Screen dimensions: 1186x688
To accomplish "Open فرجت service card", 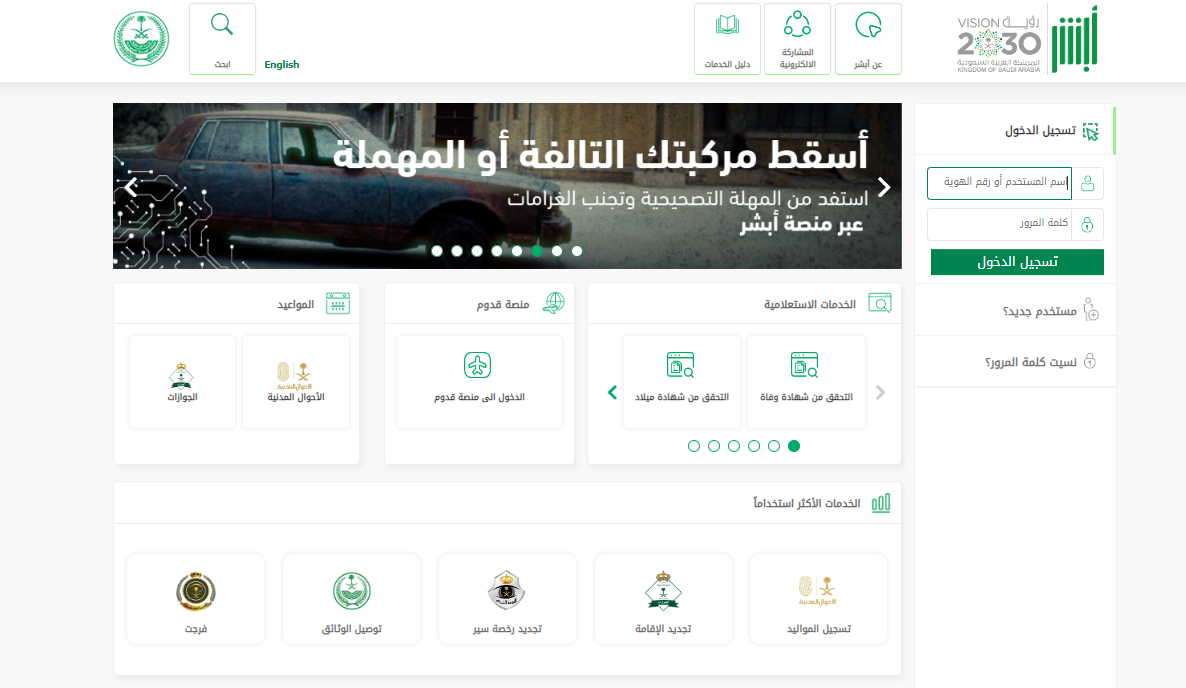I will click(196, 599).
